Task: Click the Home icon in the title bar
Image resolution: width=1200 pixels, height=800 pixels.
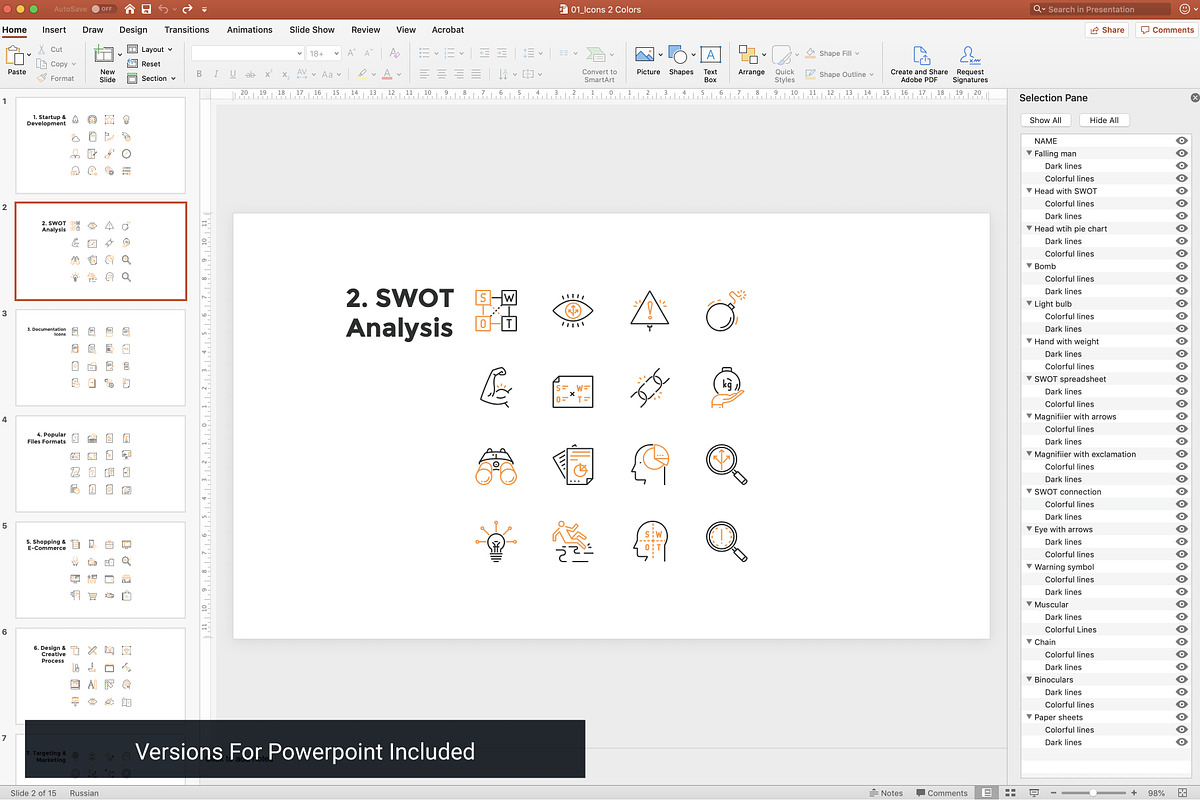Action: pyautogui.click(x=130, y=9)
